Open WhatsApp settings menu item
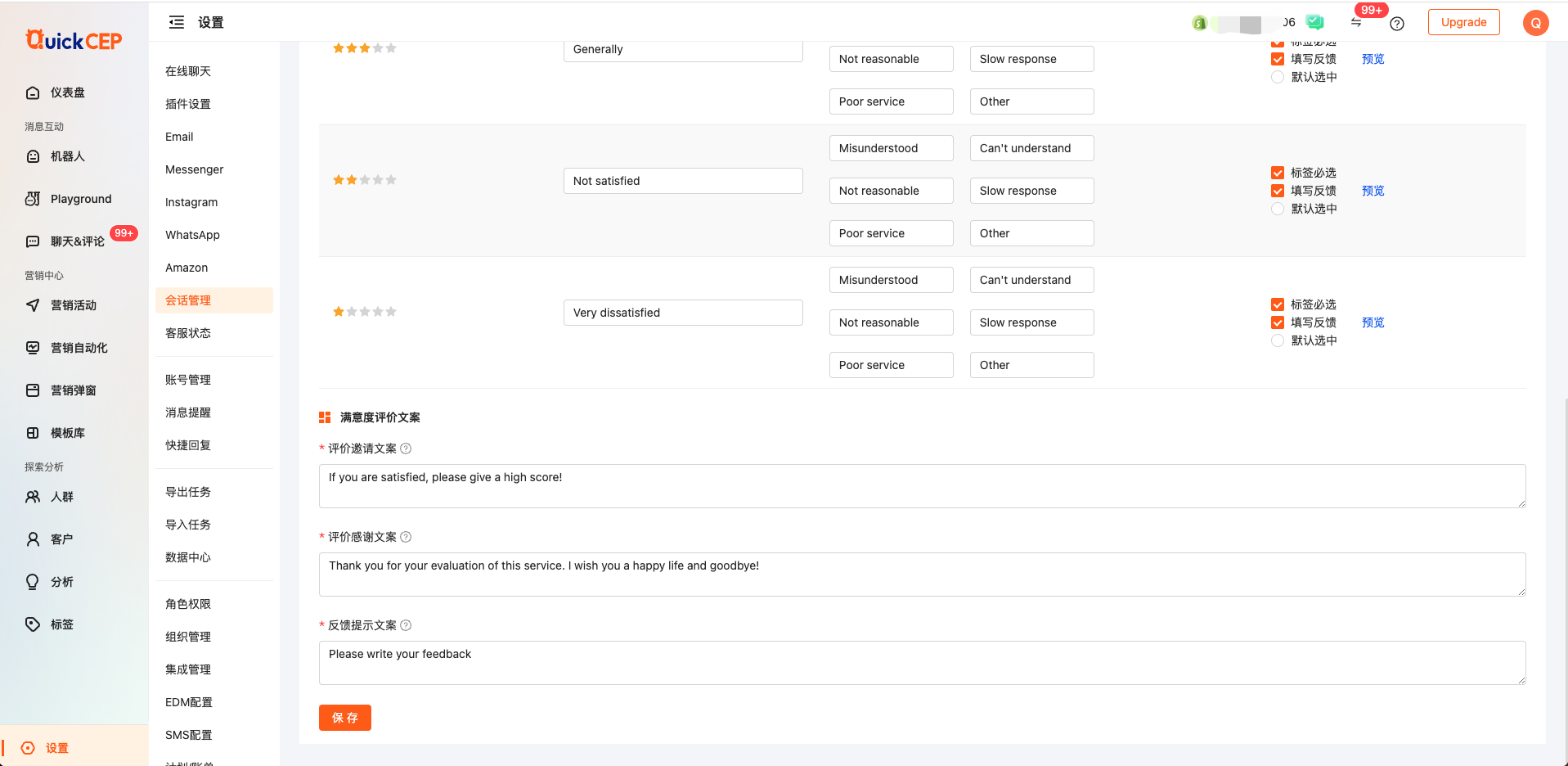 coord(192,235)
